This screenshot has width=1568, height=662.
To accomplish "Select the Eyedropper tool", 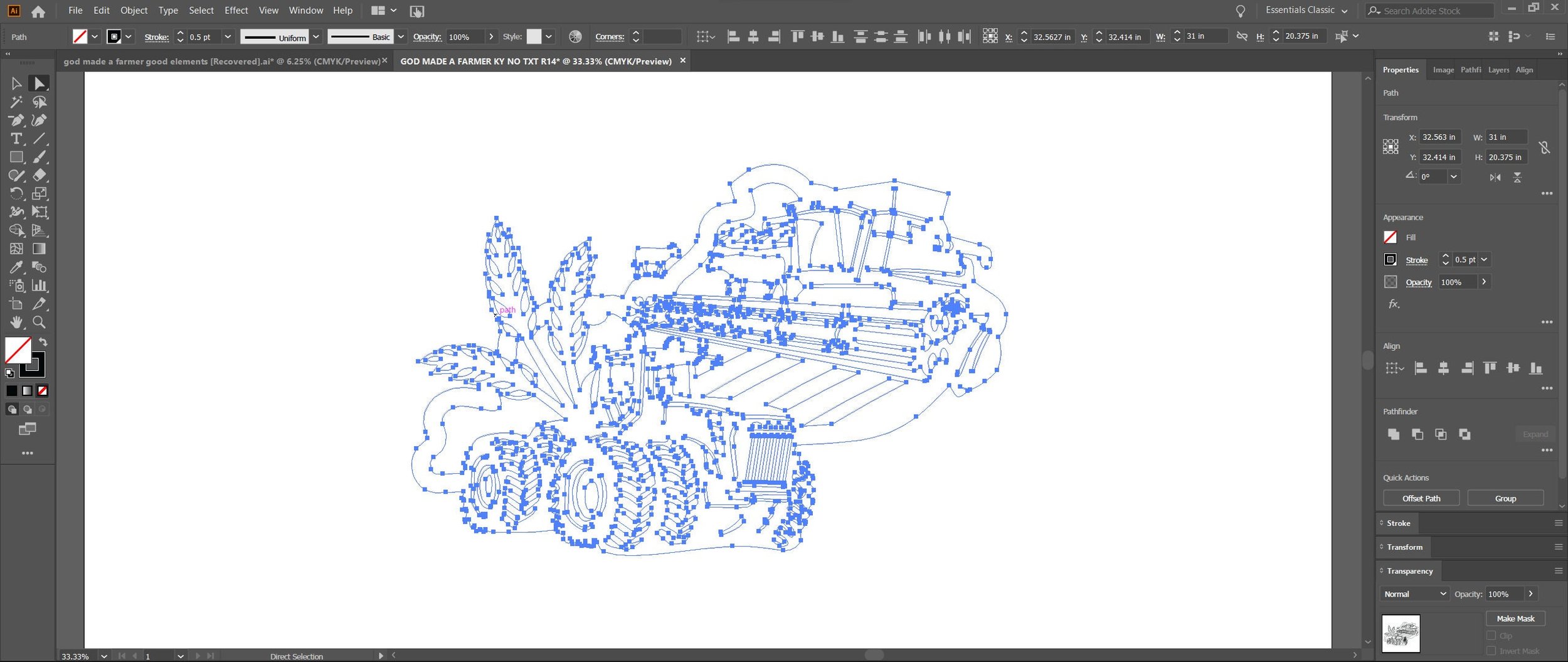I will (x=16, y=267).
